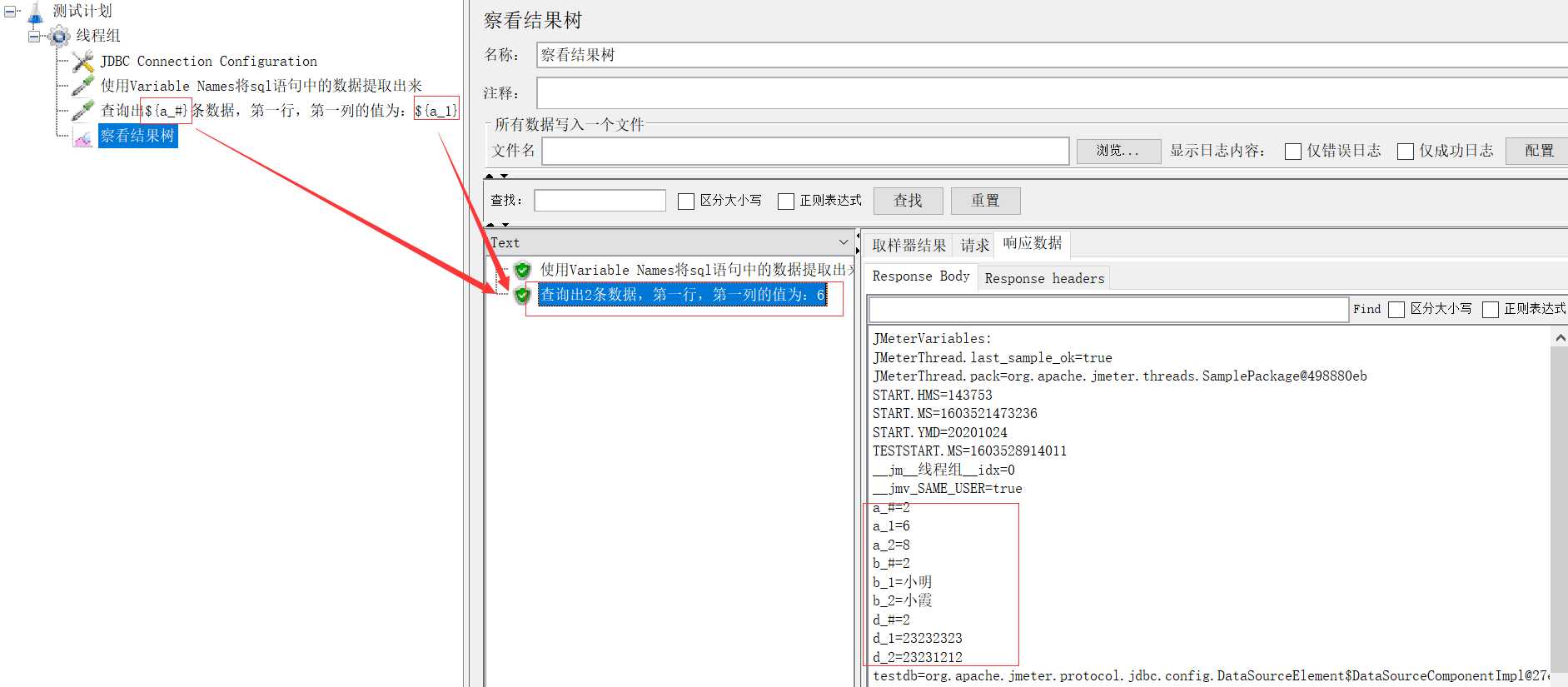Click the a_2=8 line

click(891, 545)
